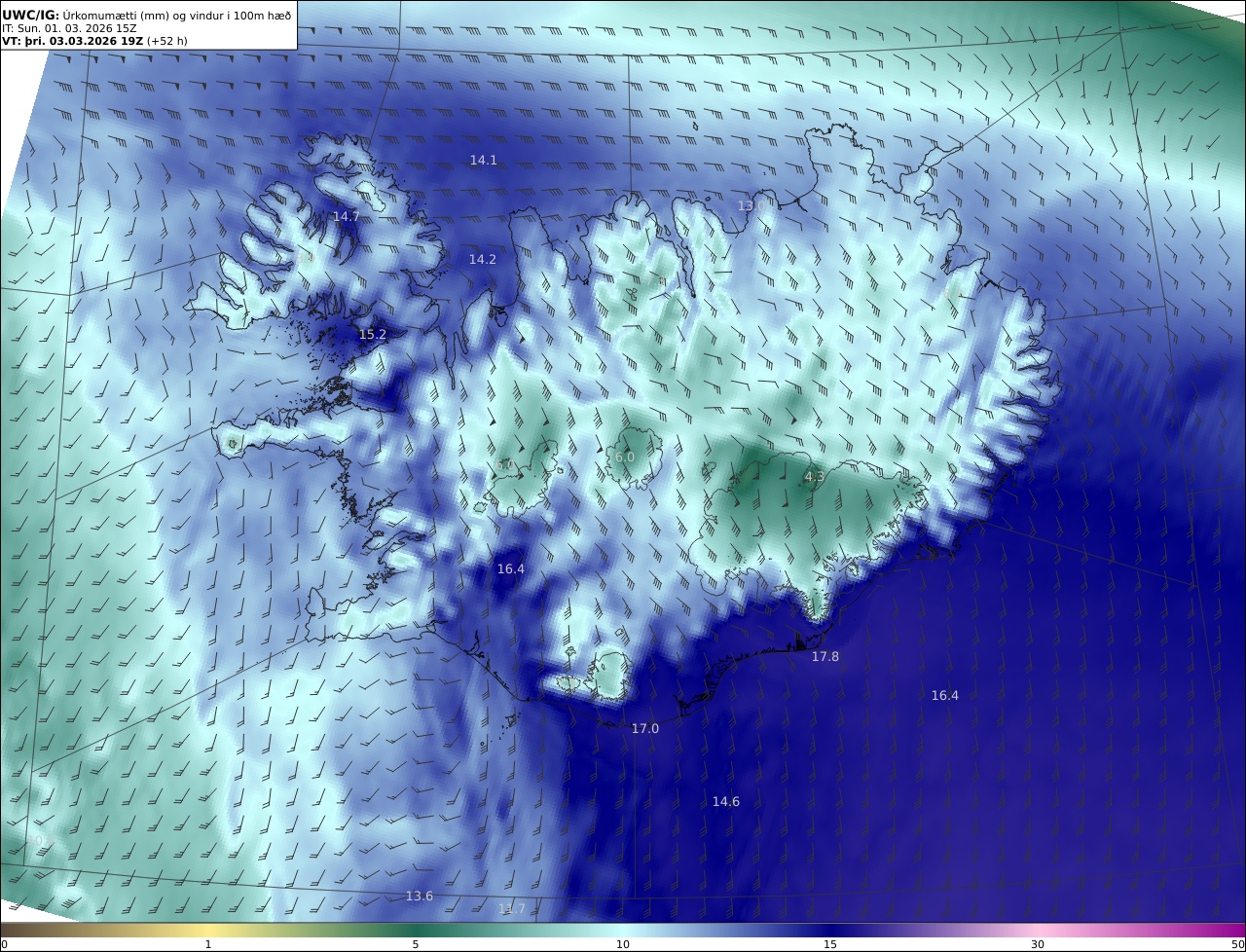Click the colorbar tick label 10

click(x=623, y=944)
